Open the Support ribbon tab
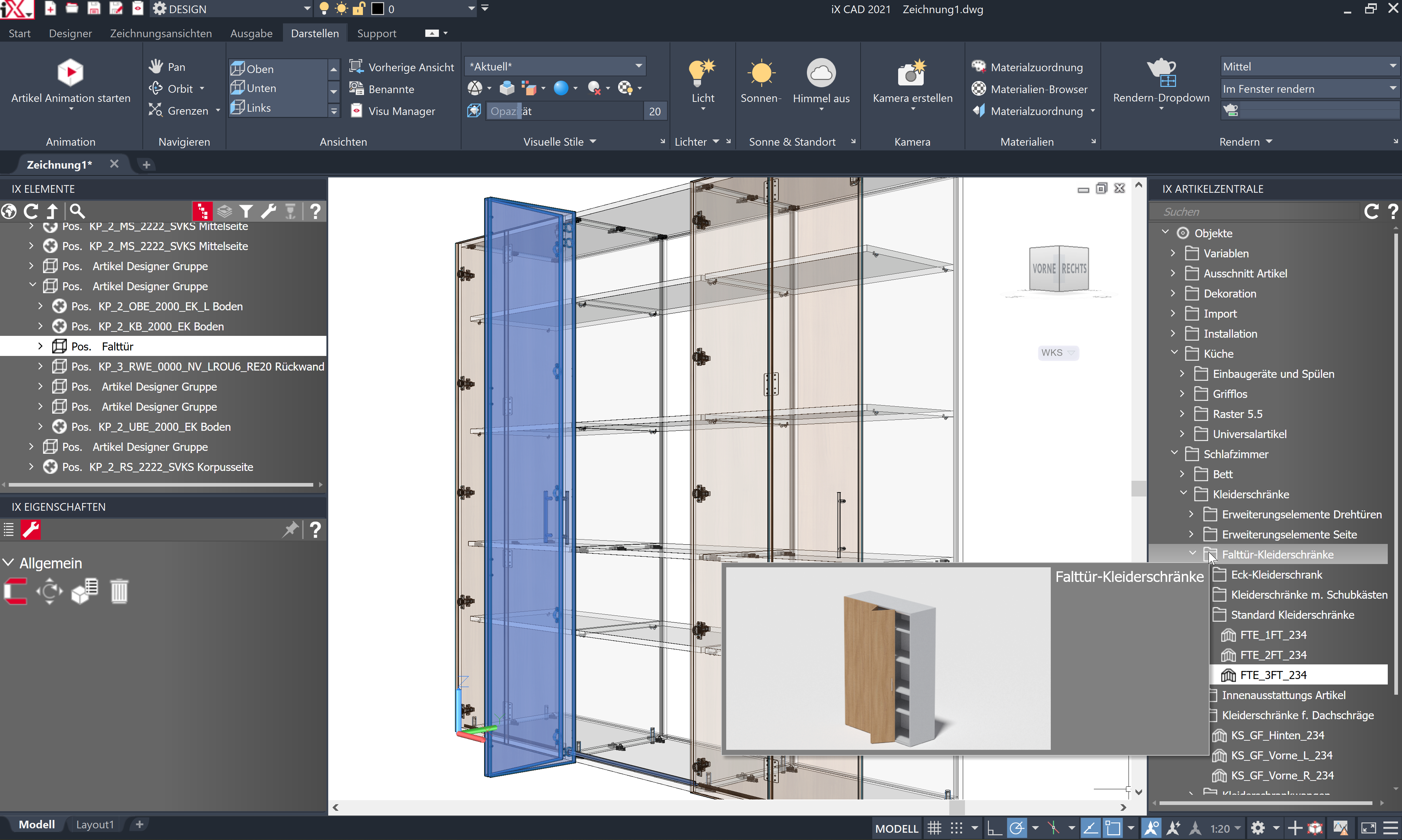The image size is (1402, 840). pos(376,33)
